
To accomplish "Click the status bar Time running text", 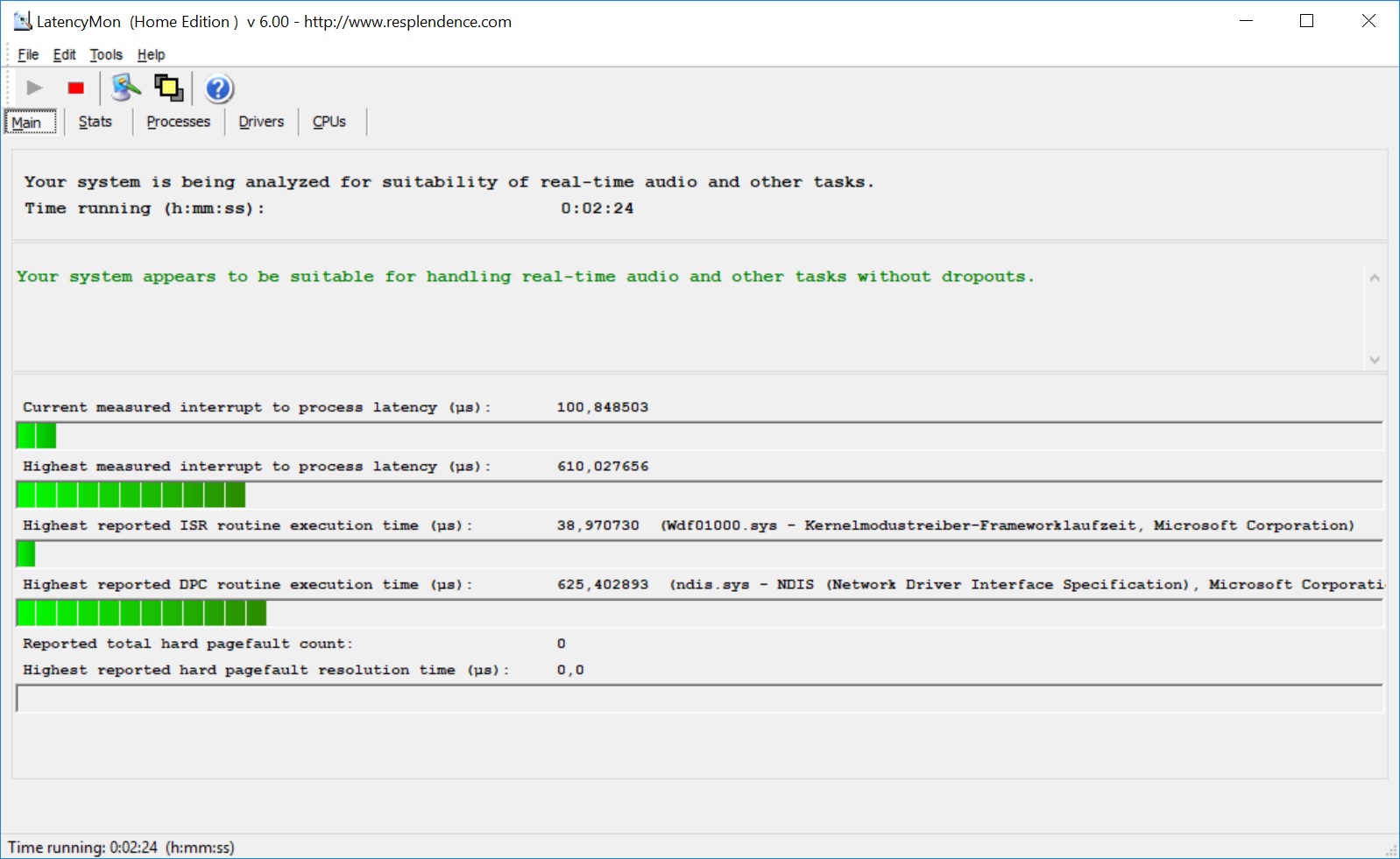I will [121, 848].
